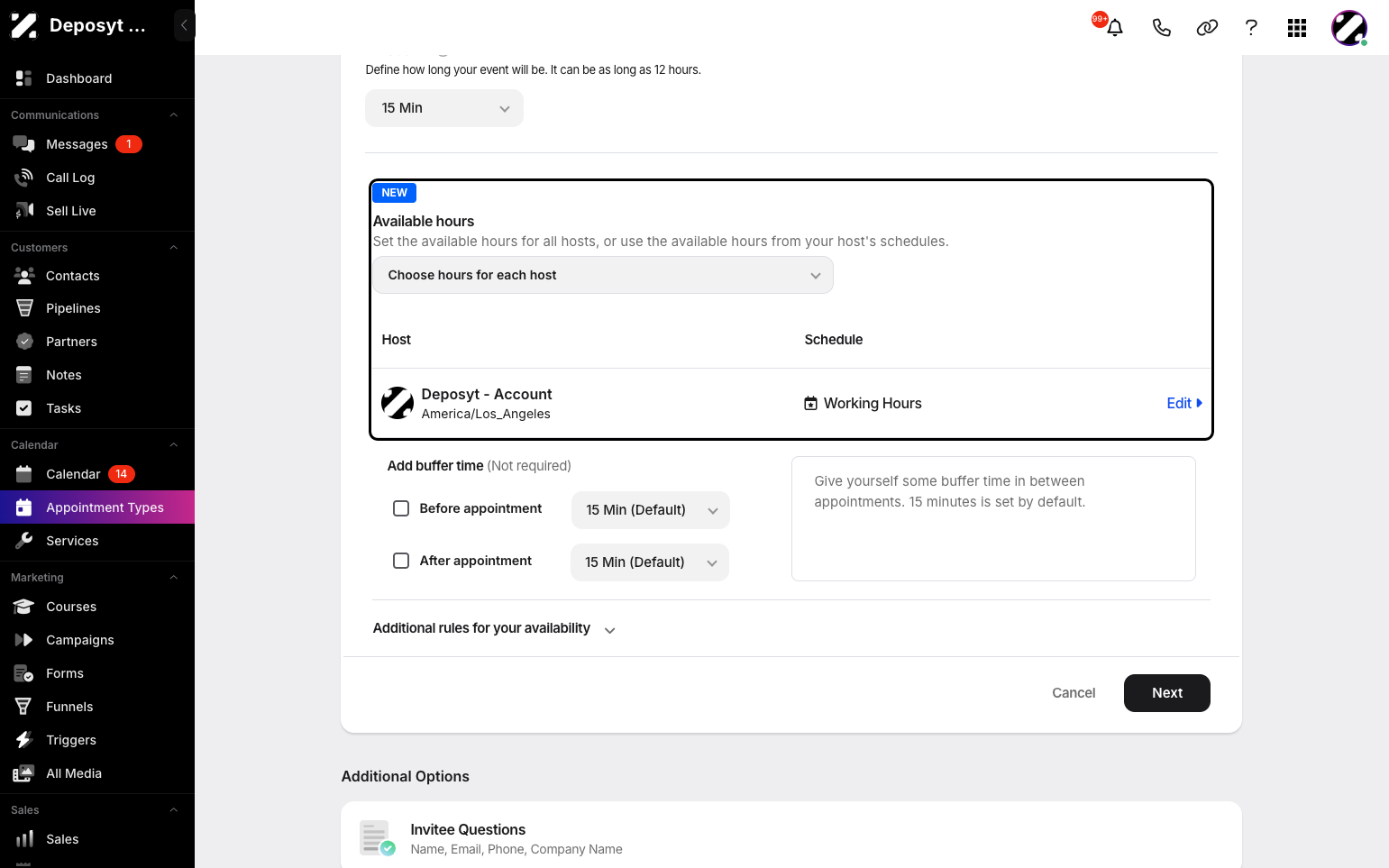
Task: Open Invitee Questions option
Action: [791, 838]
